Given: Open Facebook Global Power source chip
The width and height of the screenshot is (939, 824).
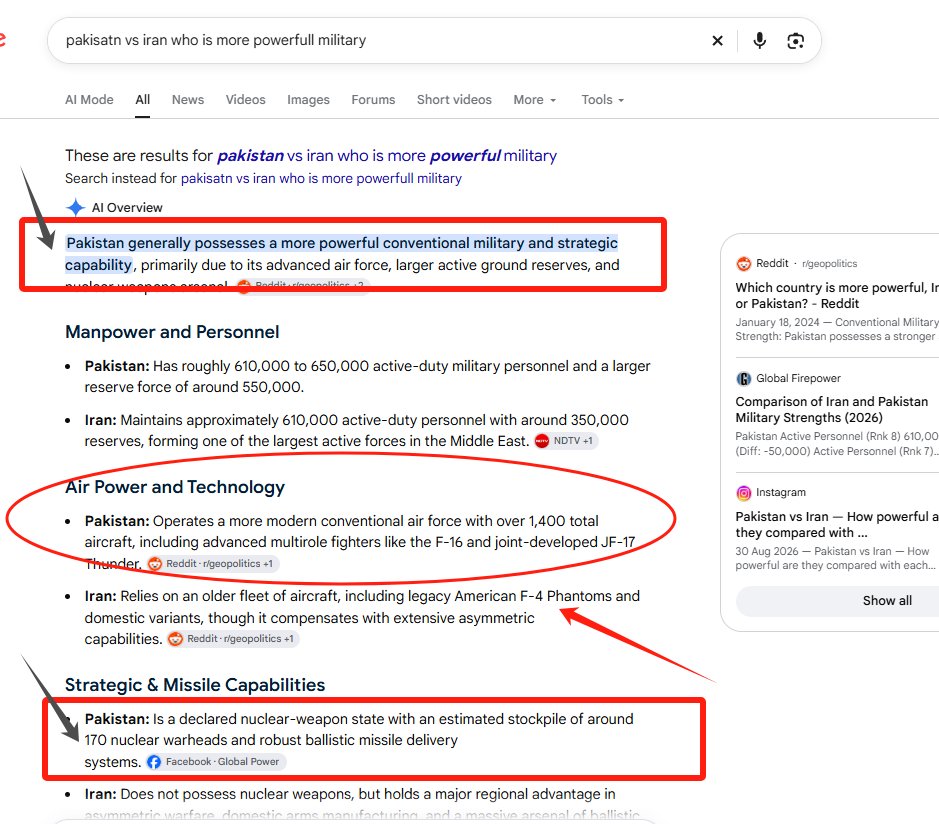Looking at the screenshot, I should [x=216, y=762].
